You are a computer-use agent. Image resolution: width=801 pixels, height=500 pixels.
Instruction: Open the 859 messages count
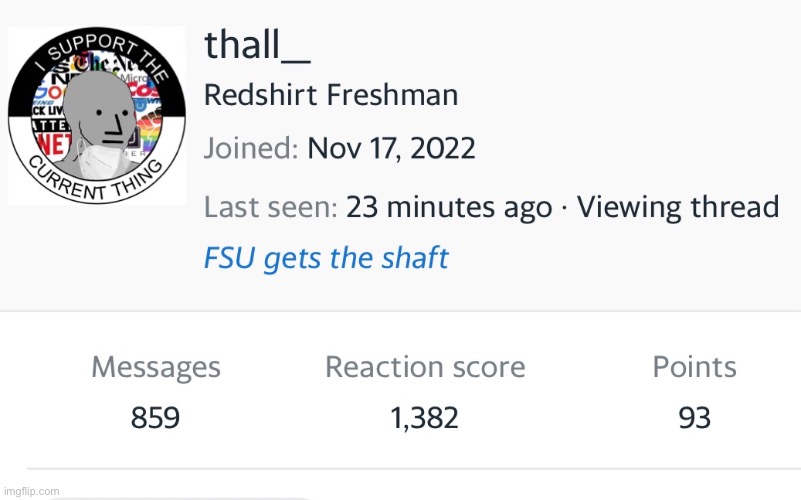coord(156,417)
